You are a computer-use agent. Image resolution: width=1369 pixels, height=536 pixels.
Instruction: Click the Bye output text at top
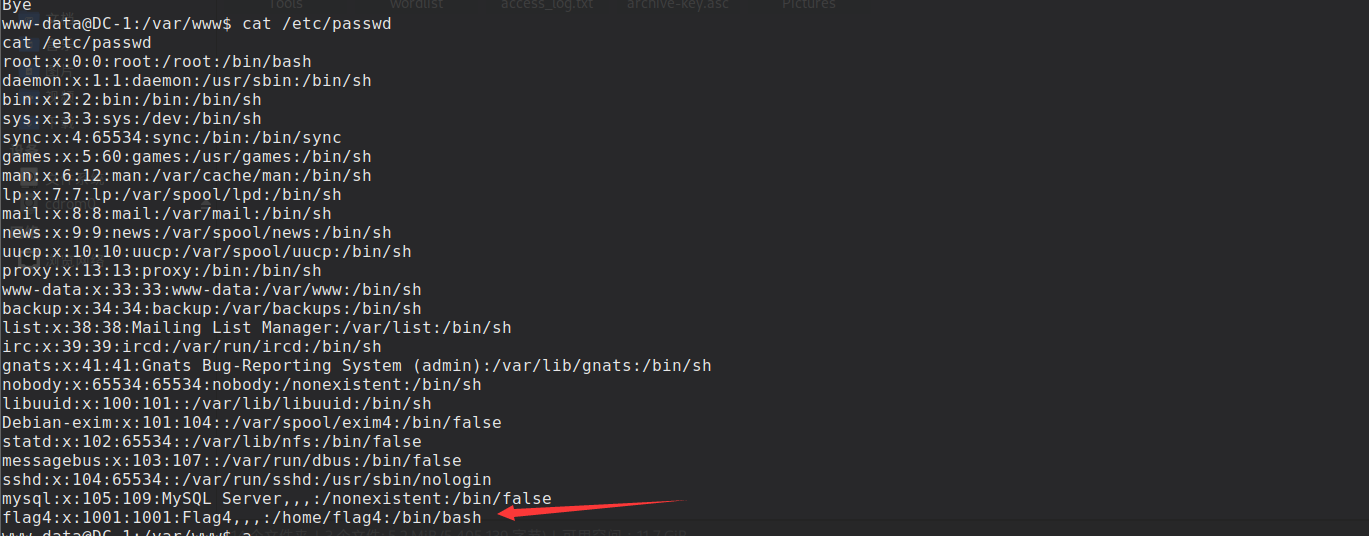(x=17, y=5)
